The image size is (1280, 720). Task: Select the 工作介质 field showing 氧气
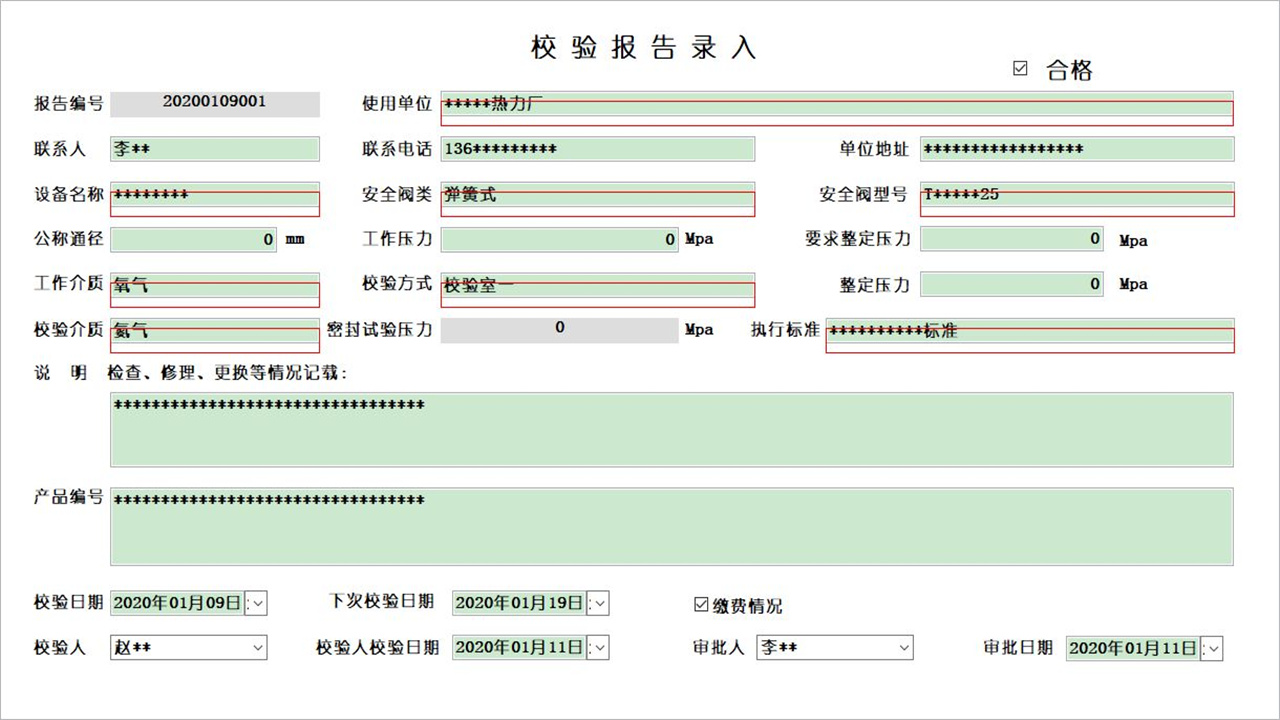pos(214,284)
